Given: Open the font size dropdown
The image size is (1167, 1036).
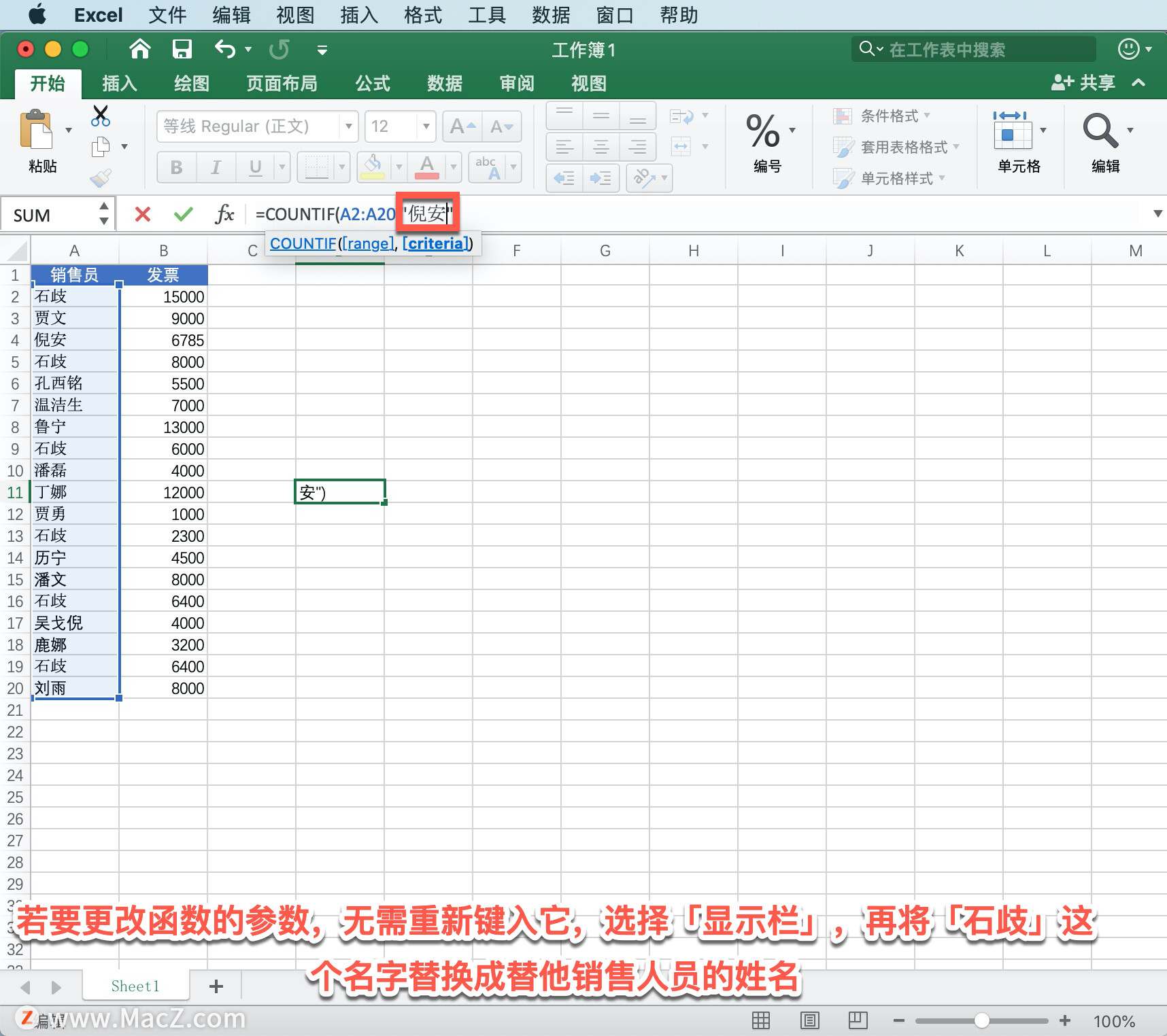Looking at the screenshot, I should click(x=426, y=126).
